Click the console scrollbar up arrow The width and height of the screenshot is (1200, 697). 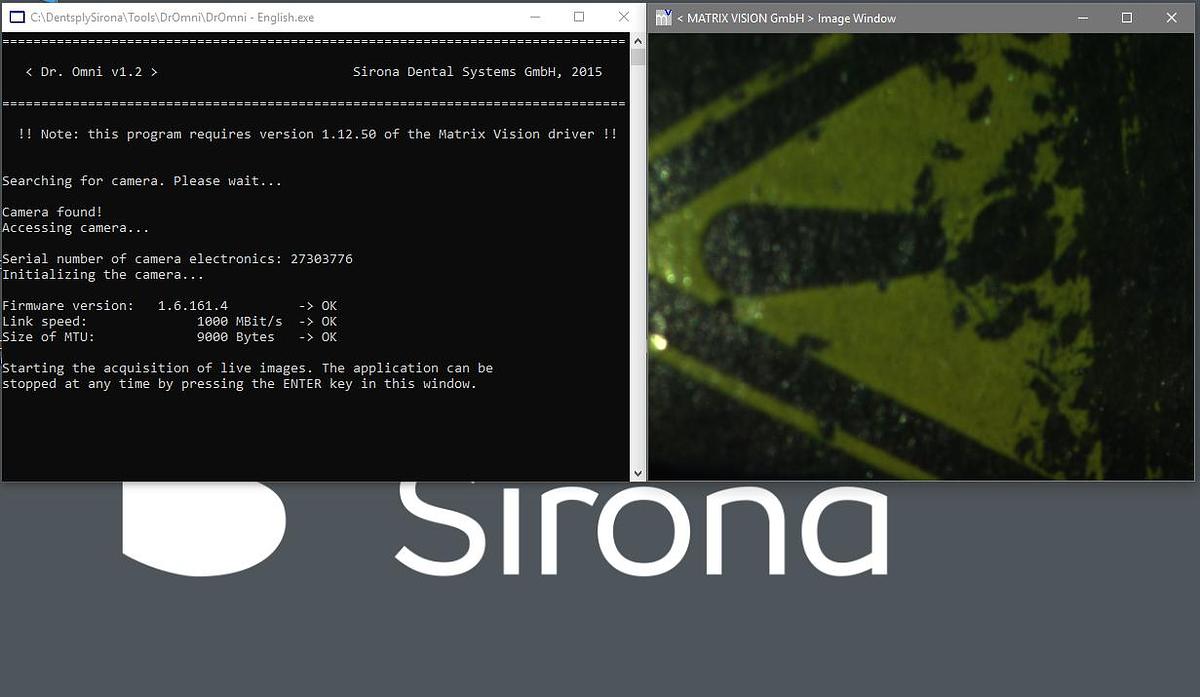pyautogui.click(x=638, y=41)
